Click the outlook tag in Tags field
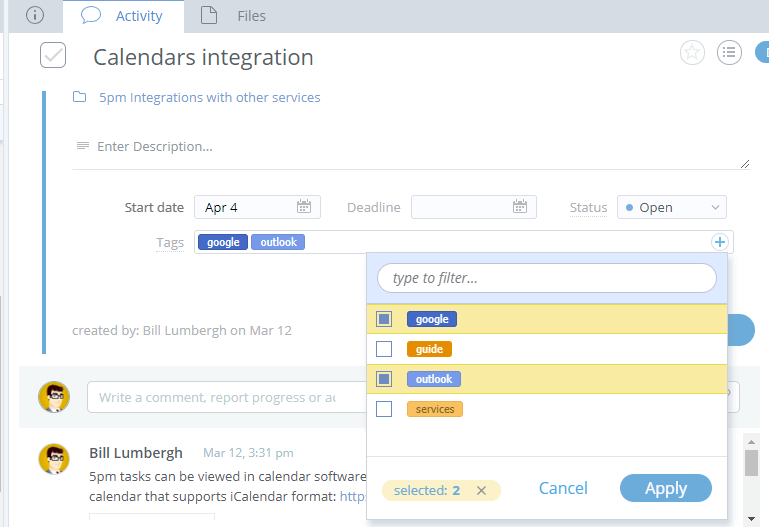 coord(278,242)
